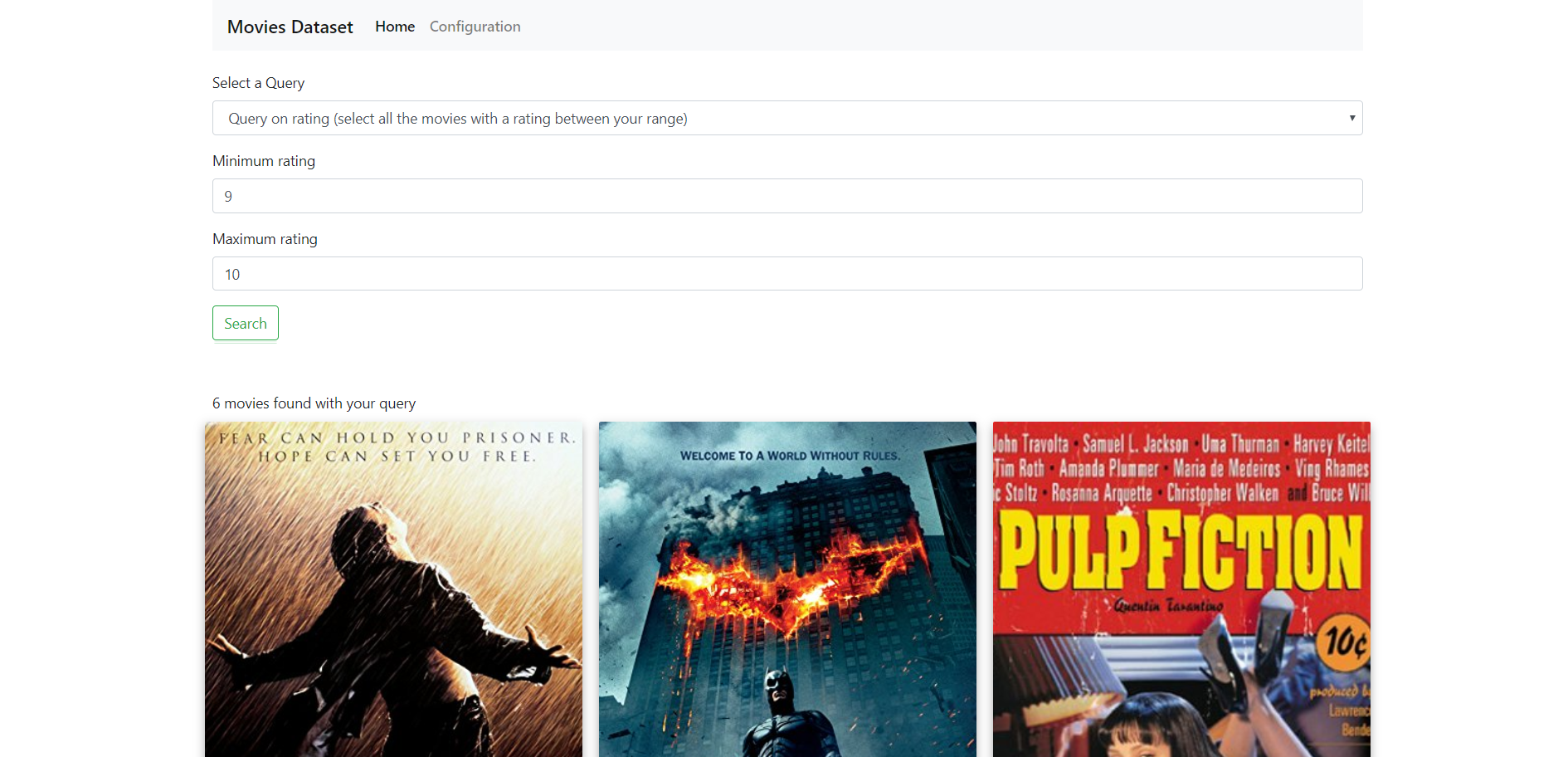
Task: Click the 'Select a Query' label
Action: pos(258,83)
